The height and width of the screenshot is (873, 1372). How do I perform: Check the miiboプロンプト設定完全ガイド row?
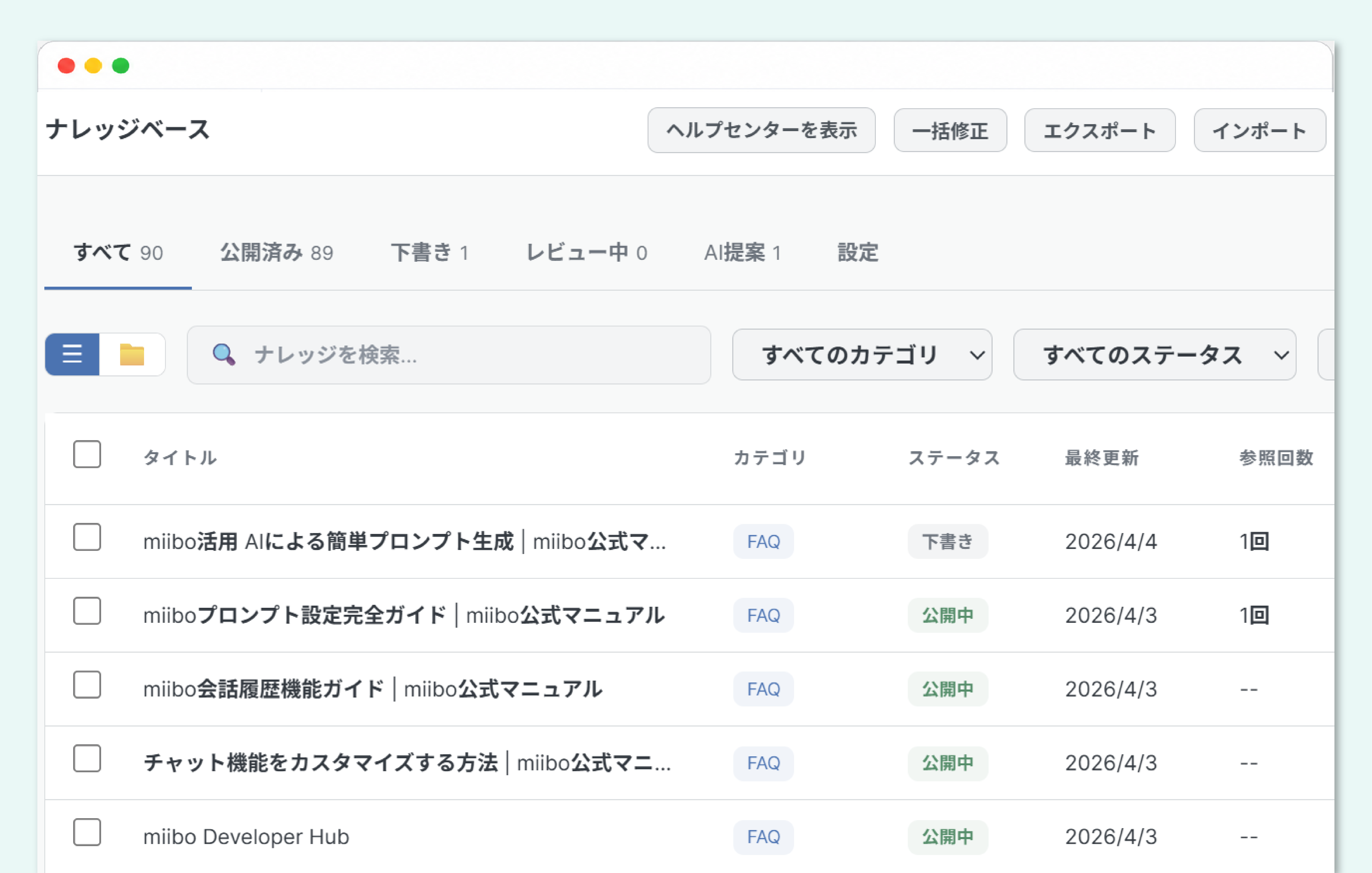click(x=87, y=611)
